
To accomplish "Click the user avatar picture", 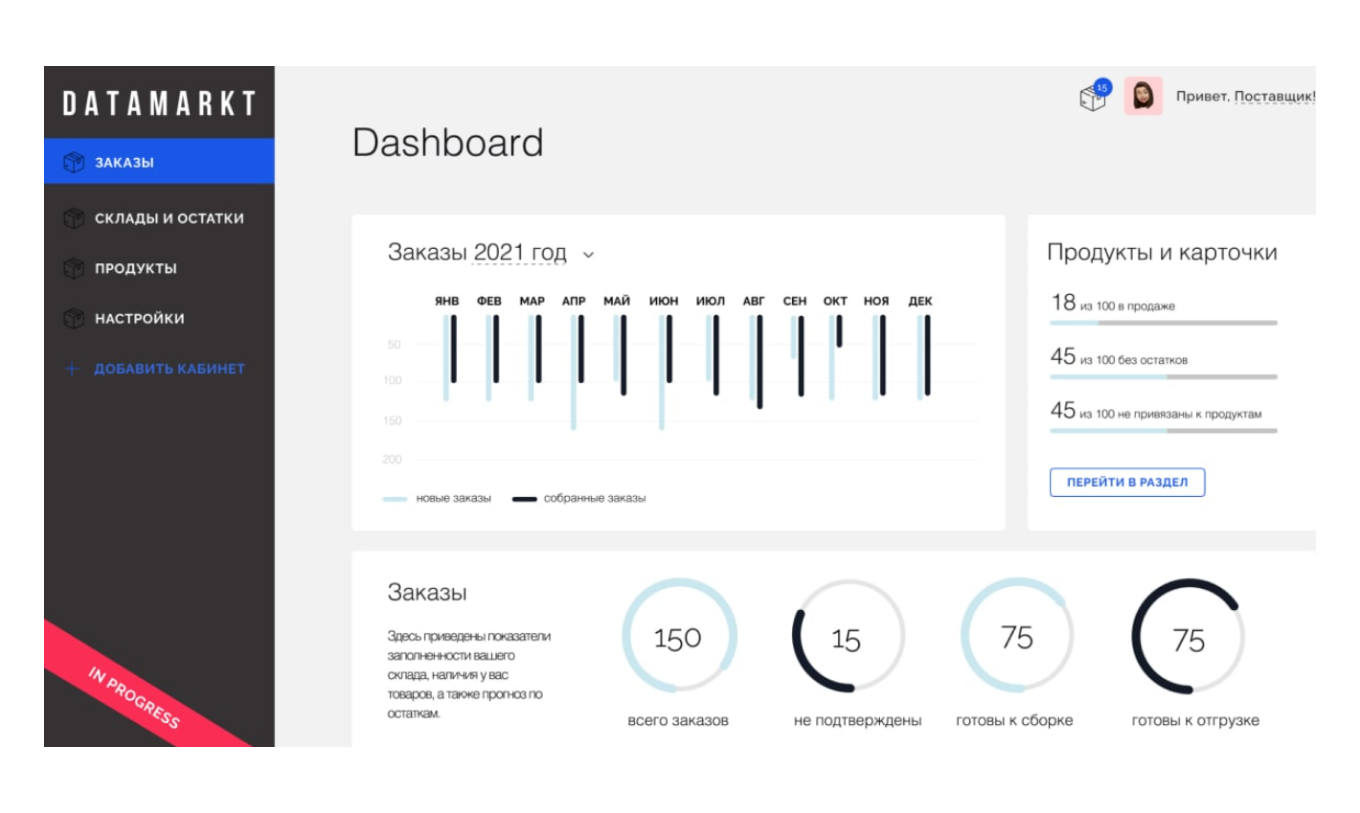I will [1143, 96].
